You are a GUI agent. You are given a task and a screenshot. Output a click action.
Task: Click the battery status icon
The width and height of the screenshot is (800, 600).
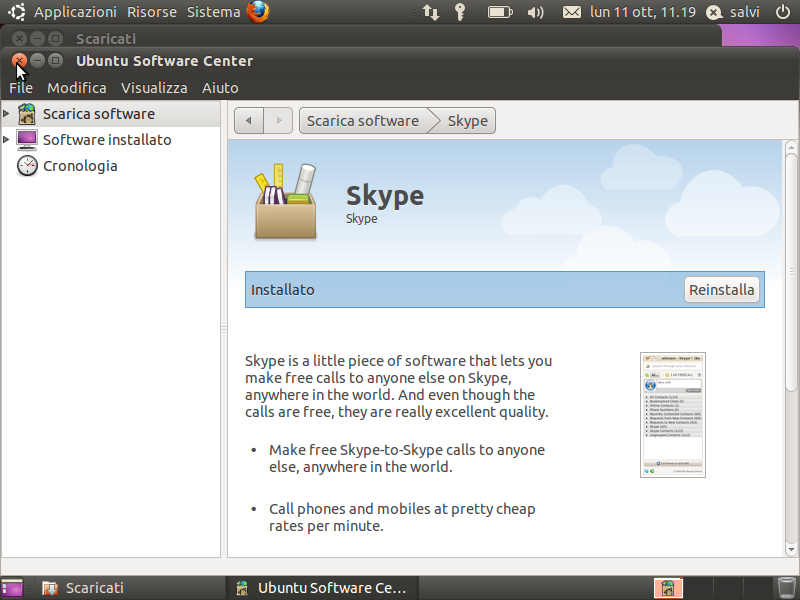point(500,12)
